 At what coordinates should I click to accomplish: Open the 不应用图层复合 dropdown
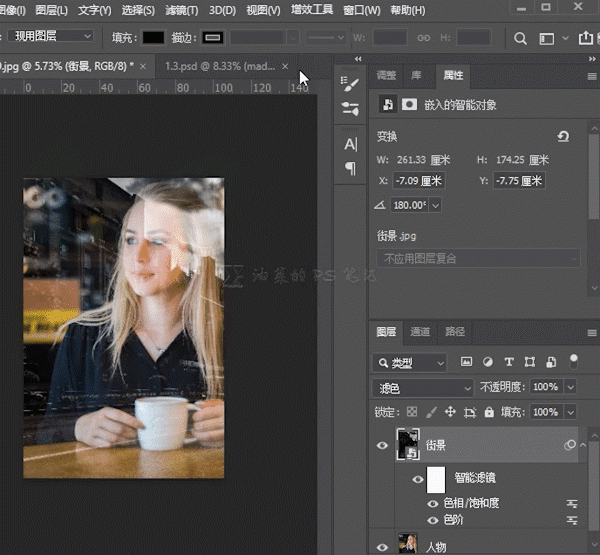point(478,259)
